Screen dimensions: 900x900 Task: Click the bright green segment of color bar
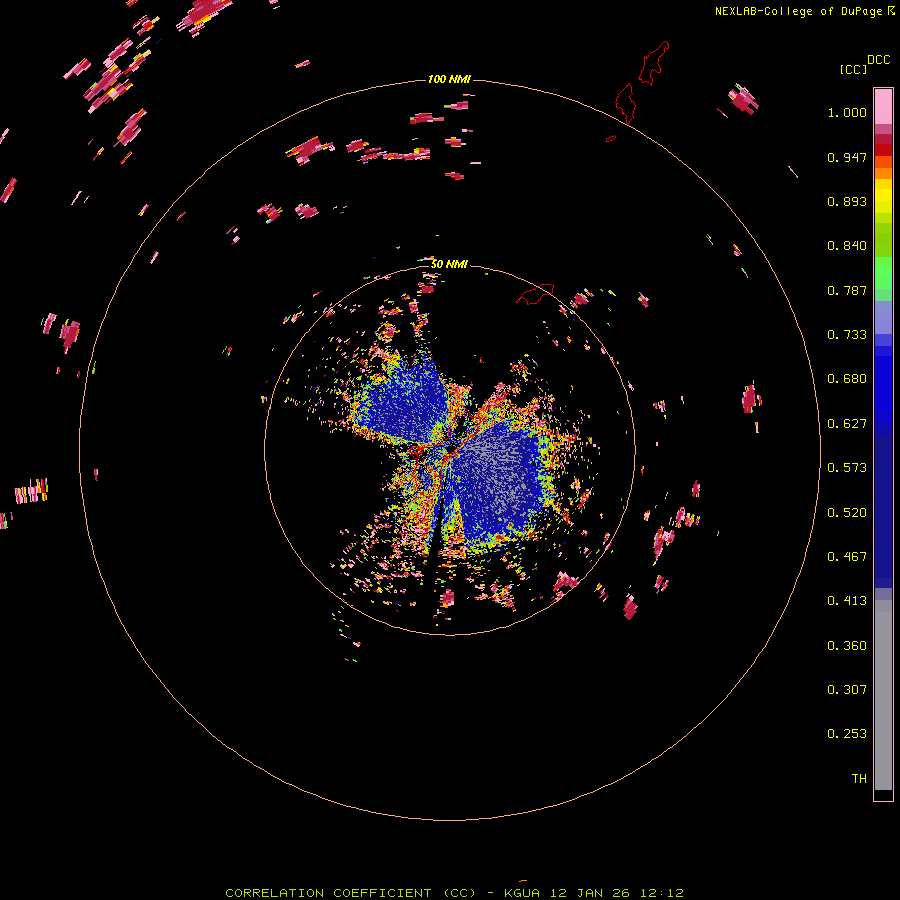tap(883, 273)
